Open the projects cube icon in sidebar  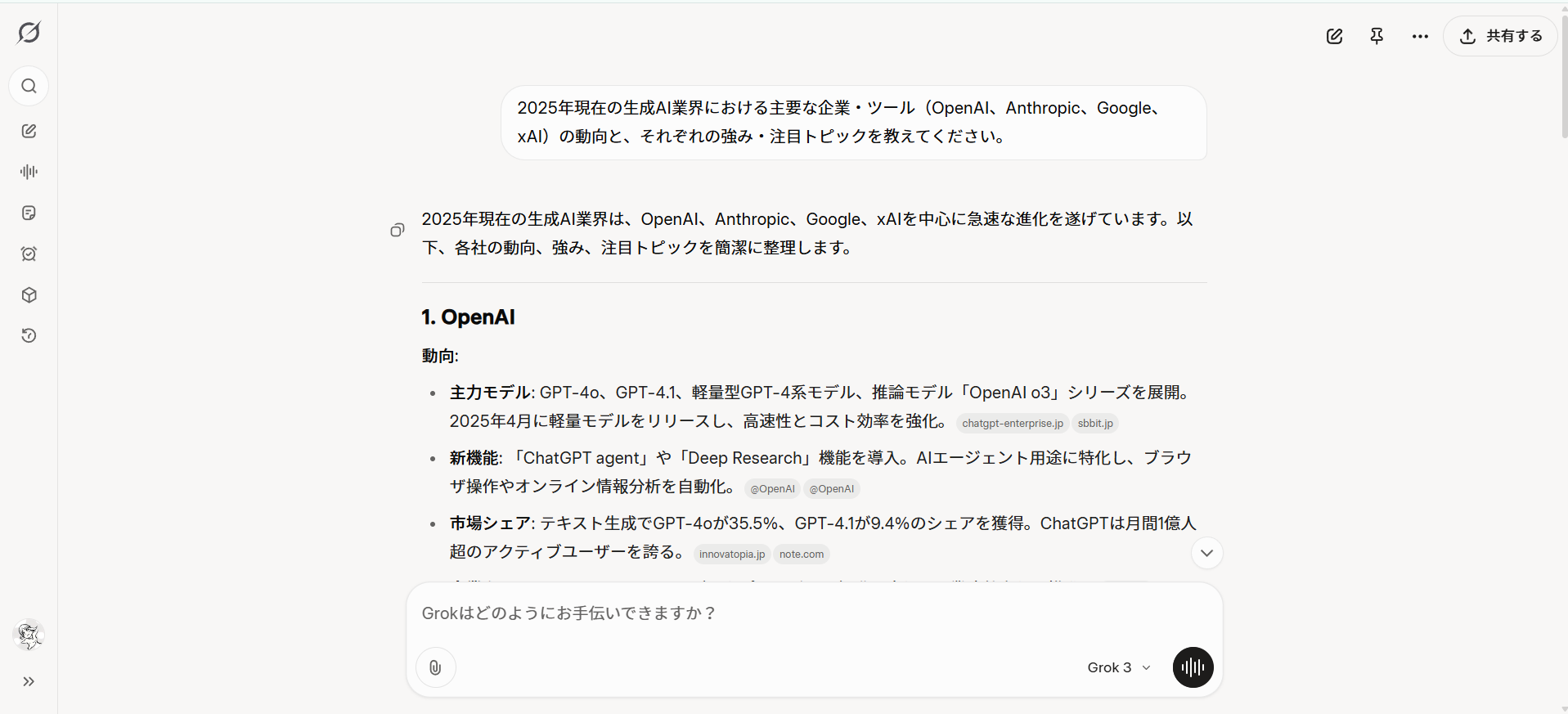(x=29, y=294)
